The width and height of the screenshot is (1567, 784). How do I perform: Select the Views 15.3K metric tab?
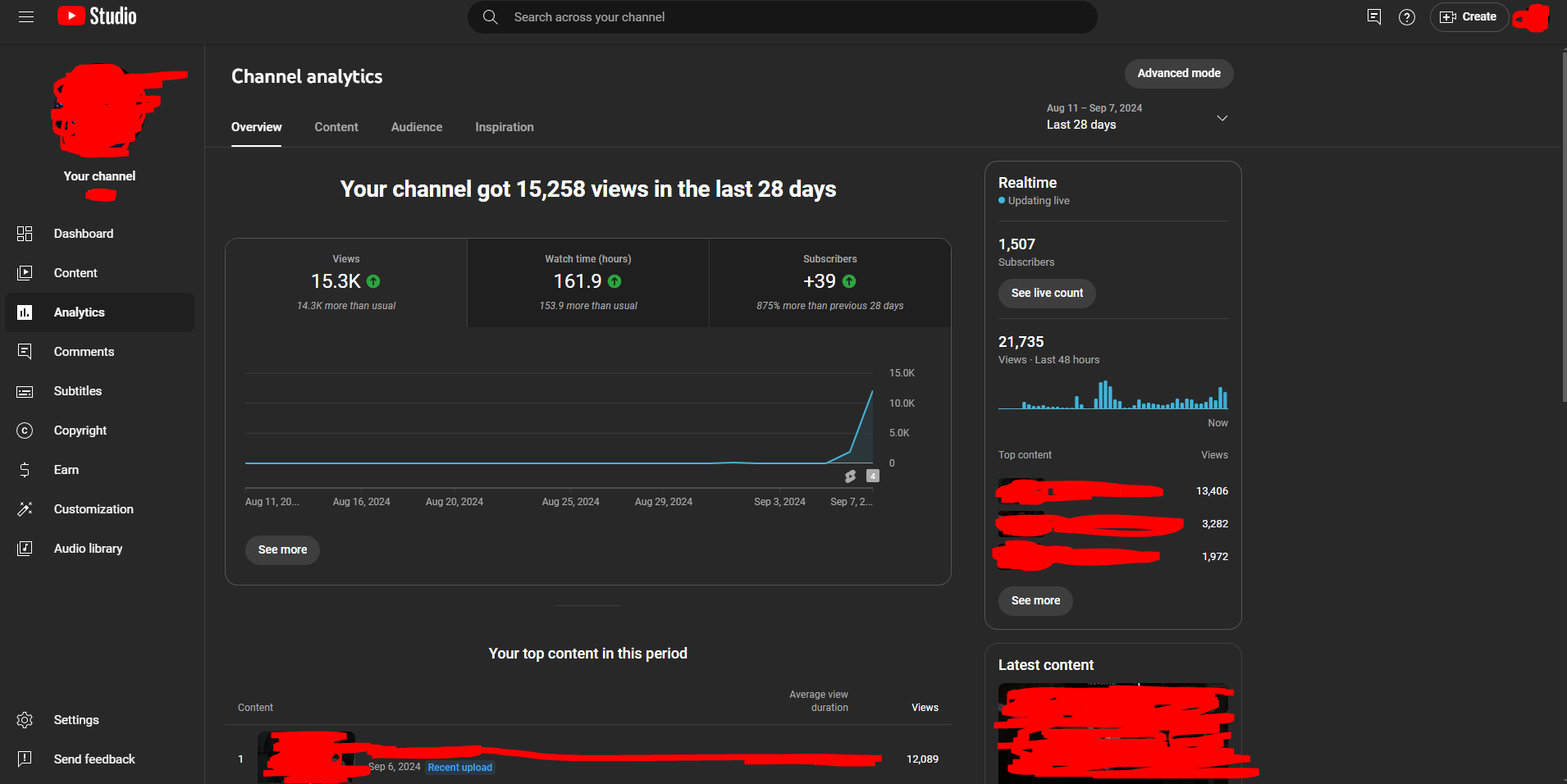[x=346, y=283]
